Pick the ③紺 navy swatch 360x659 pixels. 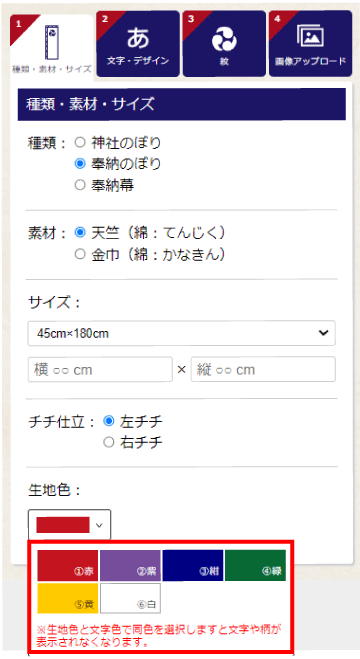(193, 565)
